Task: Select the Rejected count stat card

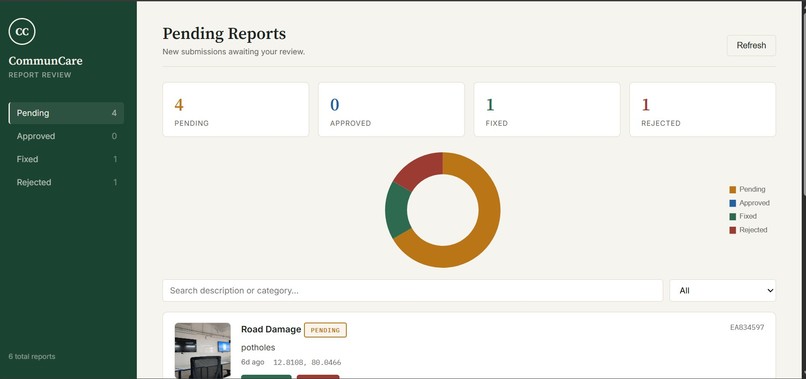Action: (703, 110)
